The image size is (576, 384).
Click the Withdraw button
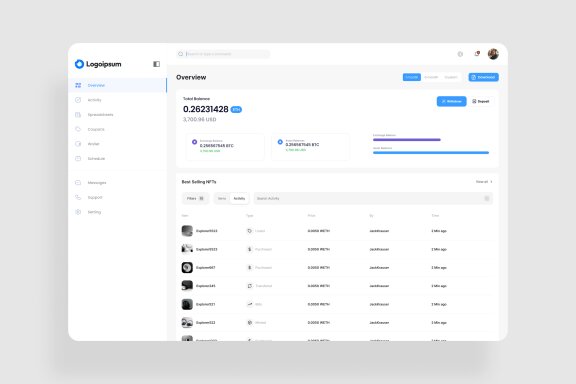[x=451, y=101]
